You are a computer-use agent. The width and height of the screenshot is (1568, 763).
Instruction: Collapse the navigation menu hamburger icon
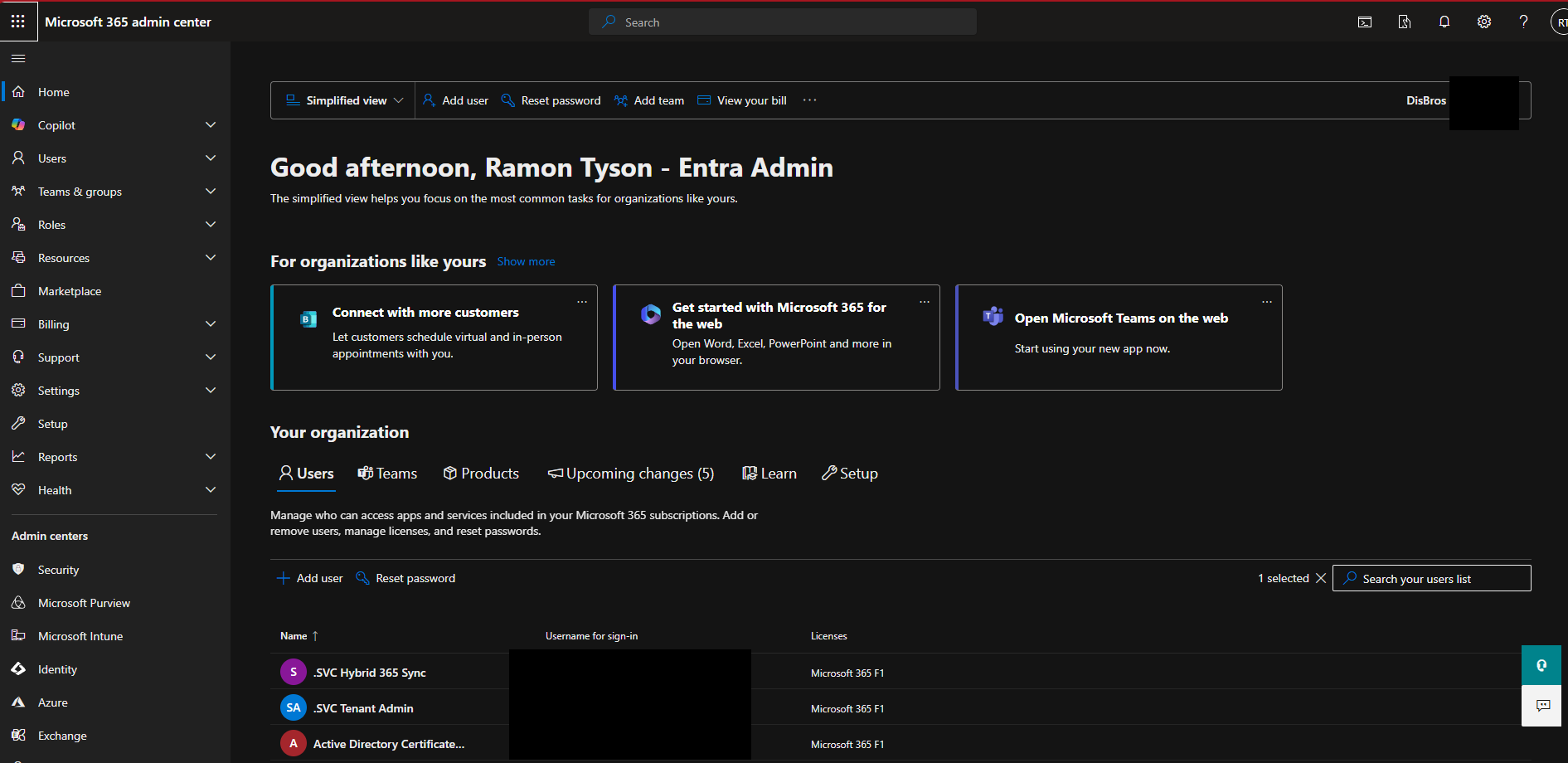(18, 58)
